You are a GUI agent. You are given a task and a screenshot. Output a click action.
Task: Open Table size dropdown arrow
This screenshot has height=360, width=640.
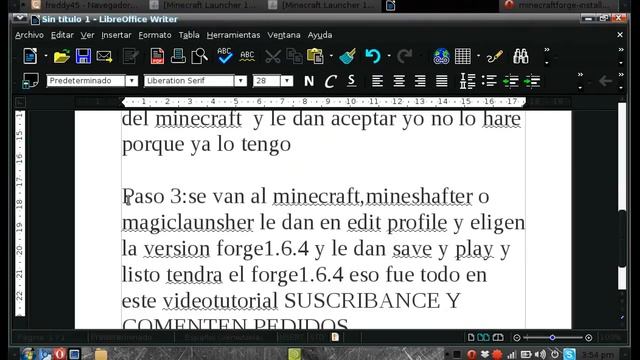click(x=478, y=56)
